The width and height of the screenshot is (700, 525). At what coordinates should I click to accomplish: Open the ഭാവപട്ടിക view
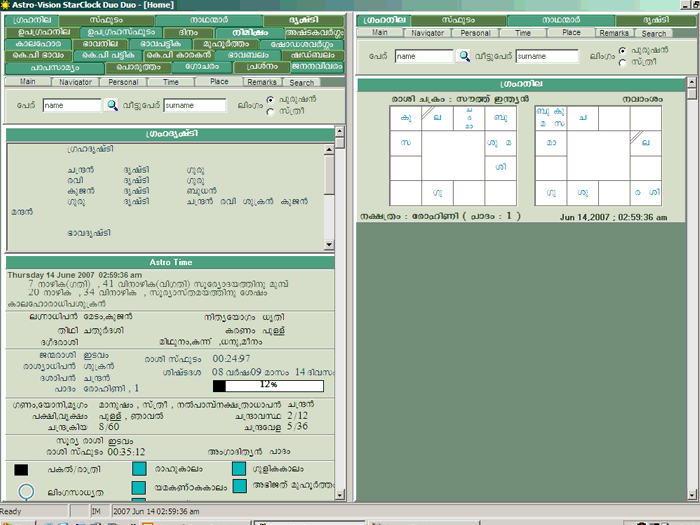[160, 44]
